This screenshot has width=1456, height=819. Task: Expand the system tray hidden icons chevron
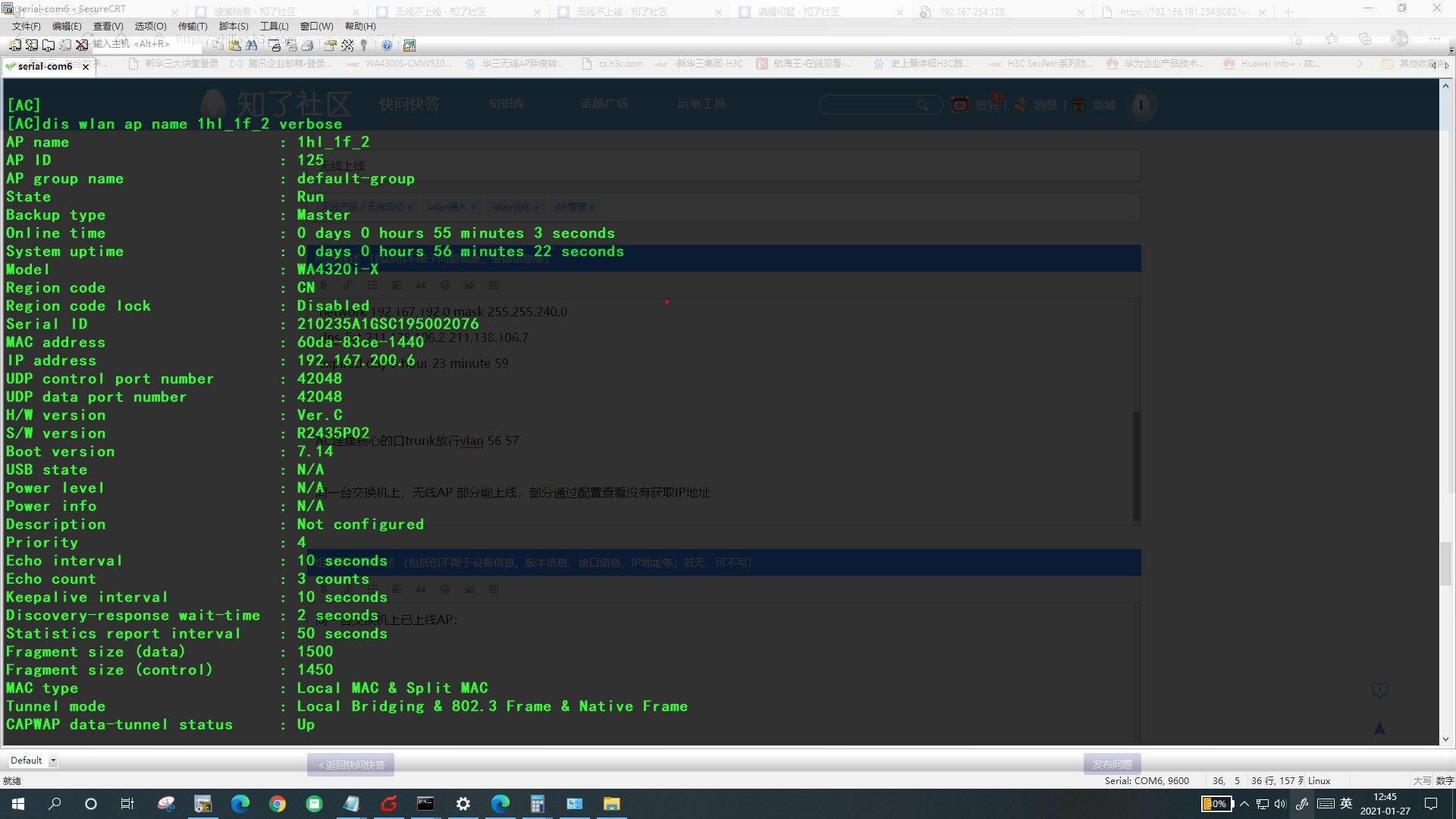click(x=1244, y=804)
